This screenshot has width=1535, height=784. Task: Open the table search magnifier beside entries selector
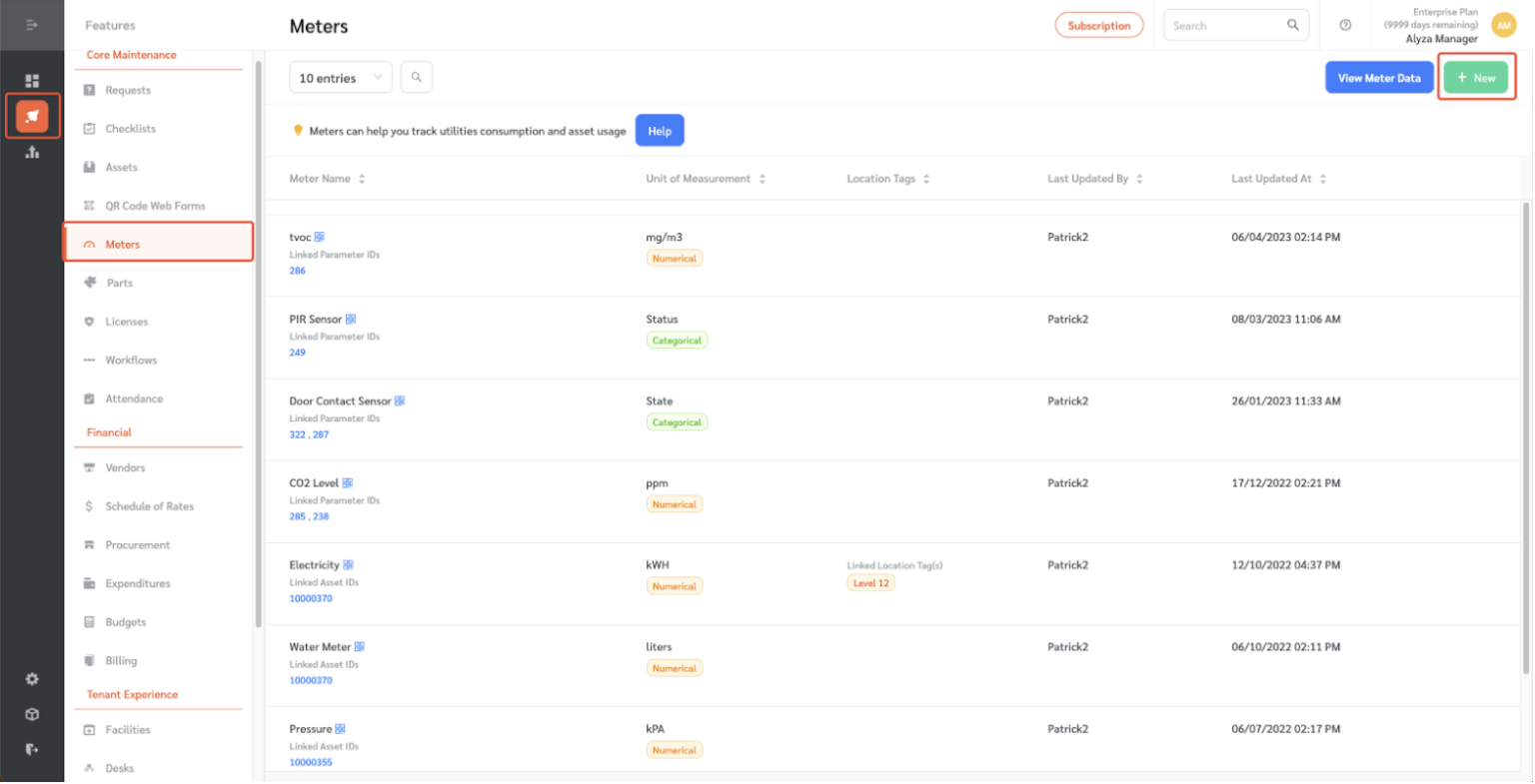[x=417, y=76]
